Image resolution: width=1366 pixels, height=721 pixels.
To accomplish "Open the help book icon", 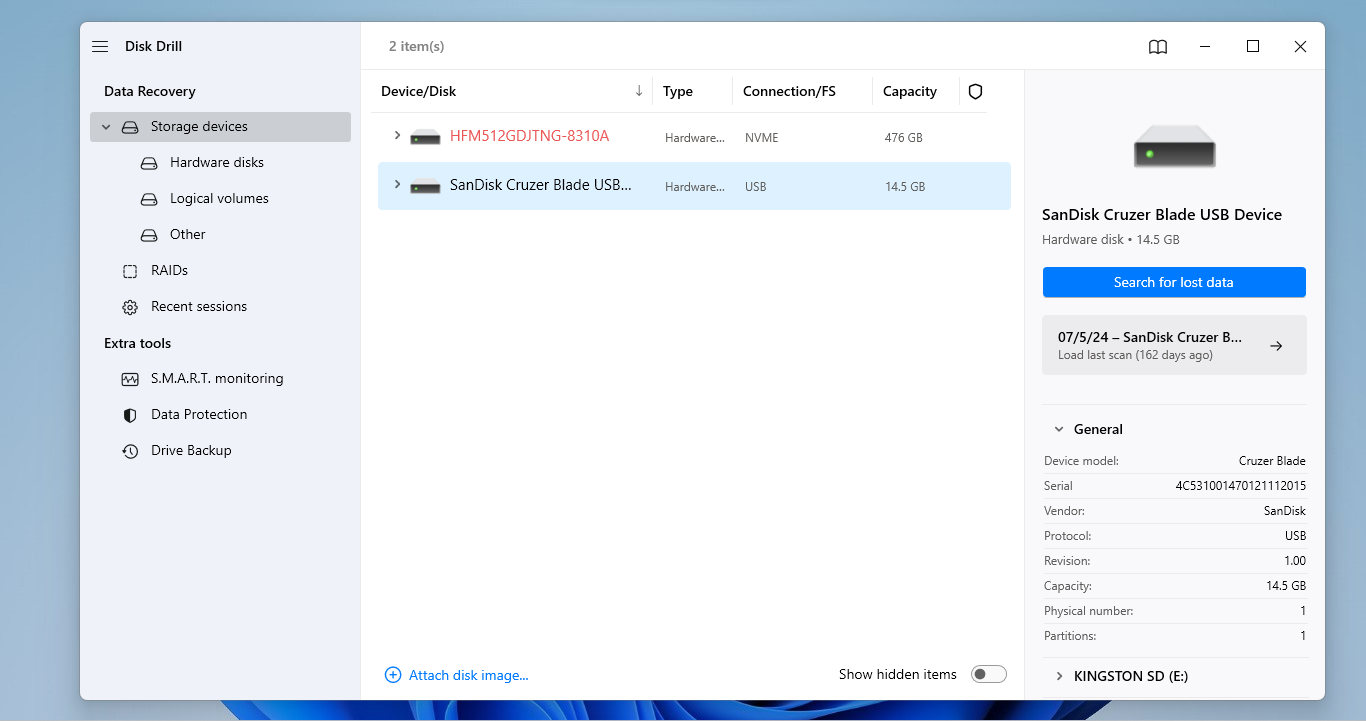I will point(1158,47).
